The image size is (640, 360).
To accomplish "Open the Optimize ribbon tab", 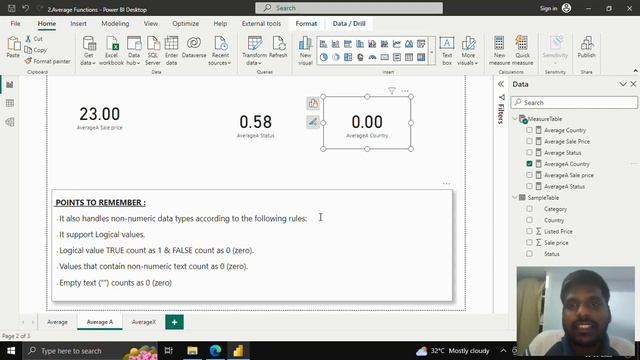I will point(185,24).
